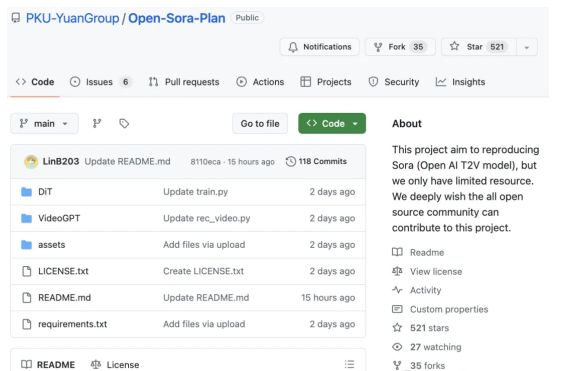This screenshot has height=371, width=561.
Task: Open the 27 watching link
Action: pyautogui.click(x=426, y=347)
